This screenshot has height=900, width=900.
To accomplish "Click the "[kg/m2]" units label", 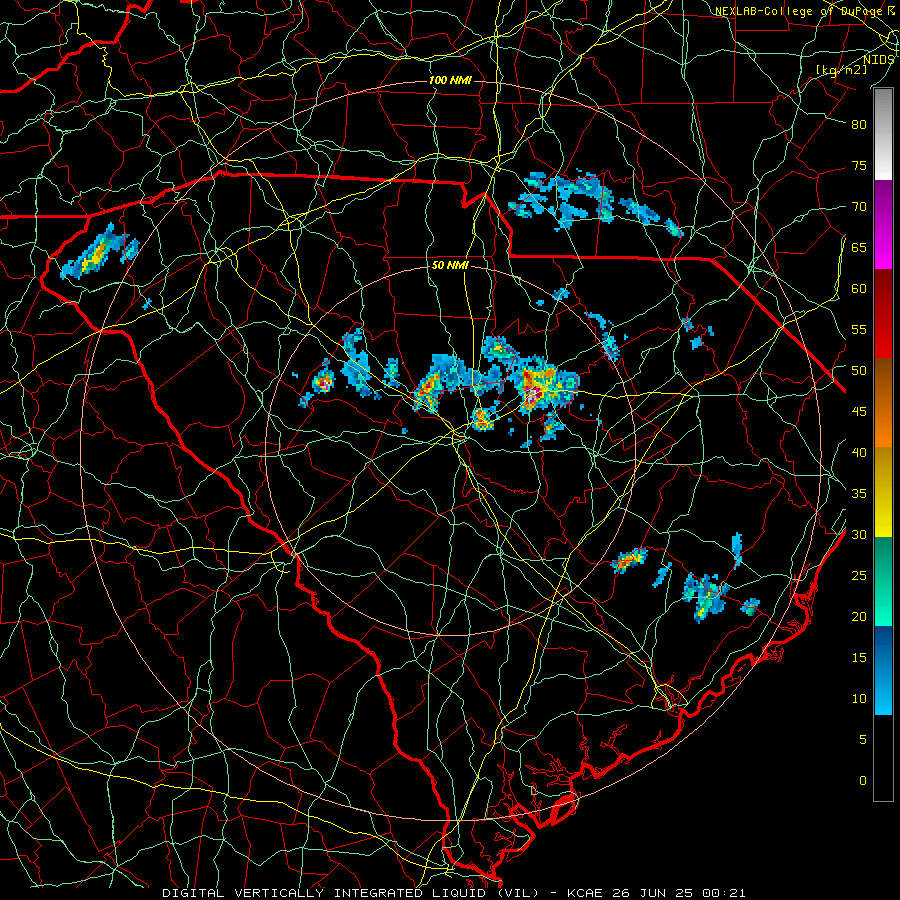I will tap(842, 70).
